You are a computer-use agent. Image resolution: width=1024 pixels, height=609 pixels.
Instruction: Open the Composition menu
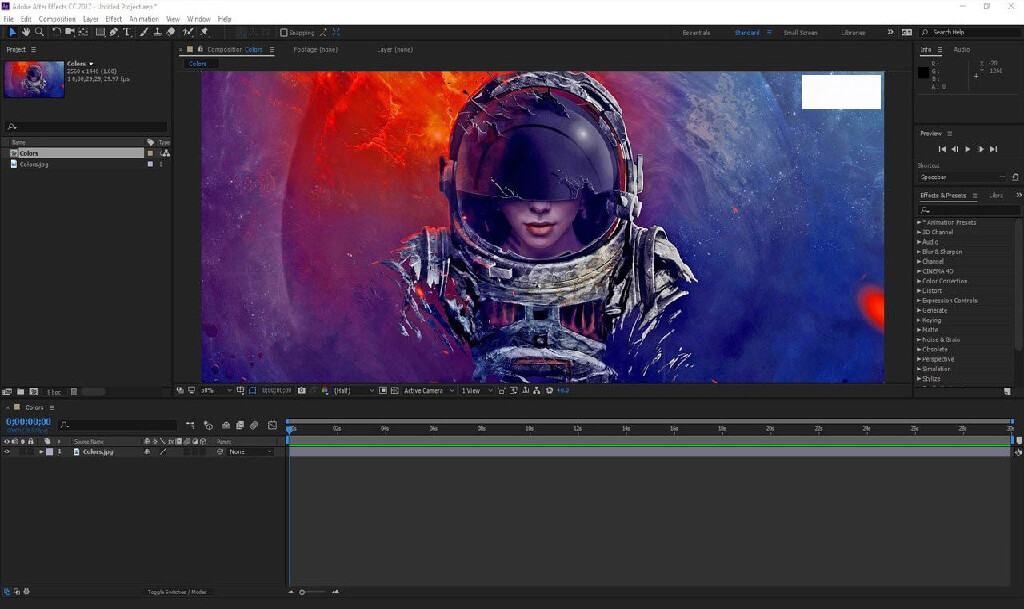57,19
